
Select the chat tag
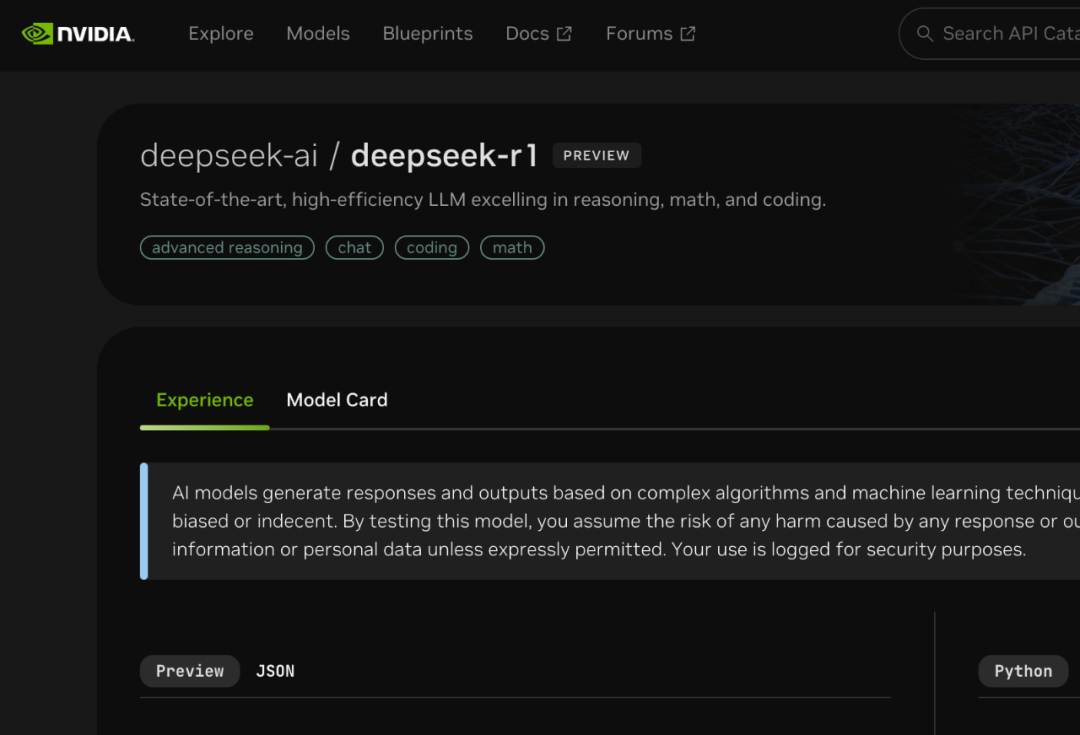coord(355,248)
